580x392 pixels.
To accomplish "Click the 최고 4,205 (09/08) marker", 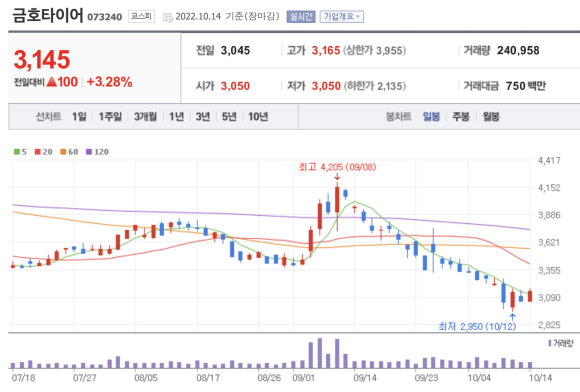I will coord(337,167).
